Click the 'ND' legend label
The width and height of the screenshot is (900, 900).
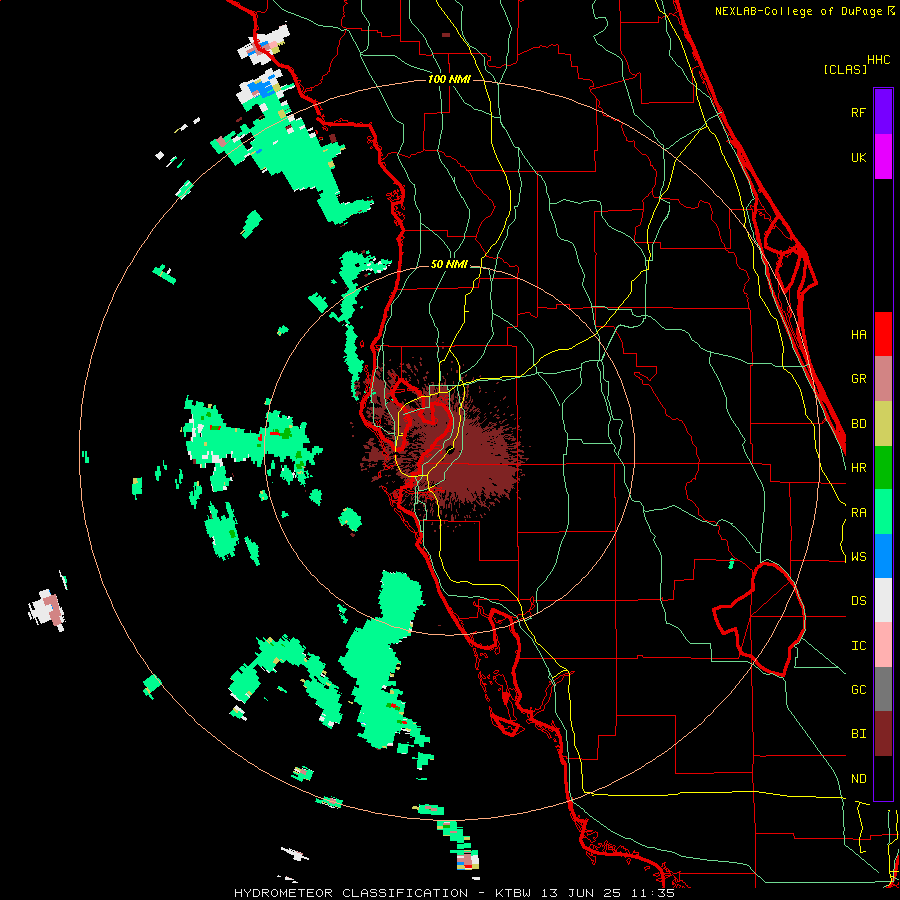(858, 779)
